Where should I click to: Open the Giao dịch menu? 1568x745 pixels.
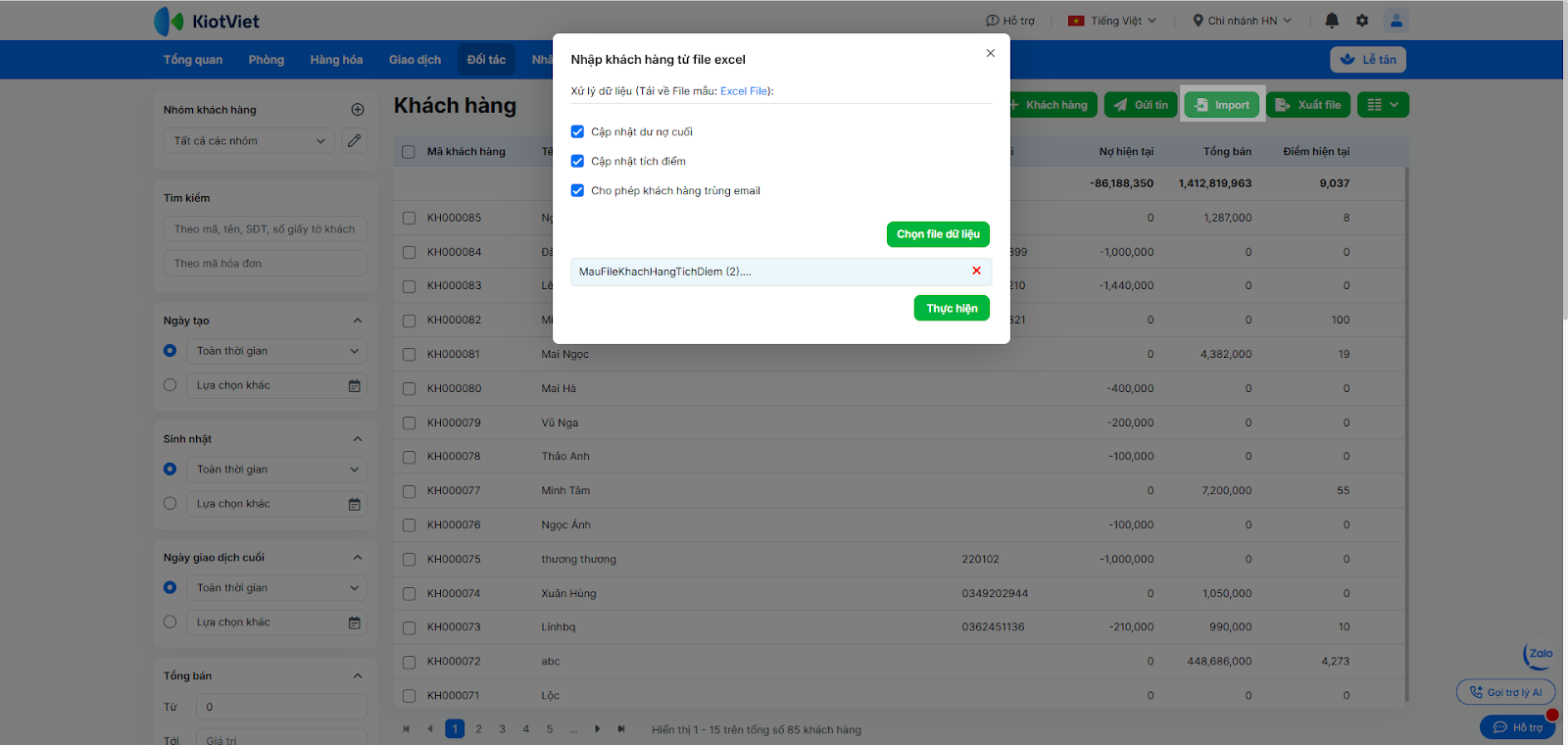coord(415,60)
